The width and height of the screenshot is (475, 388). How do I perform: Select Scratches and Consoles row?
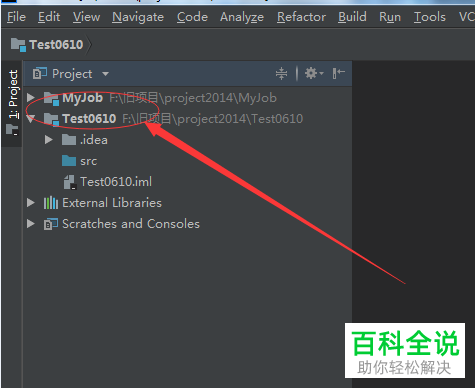[187, 224]
